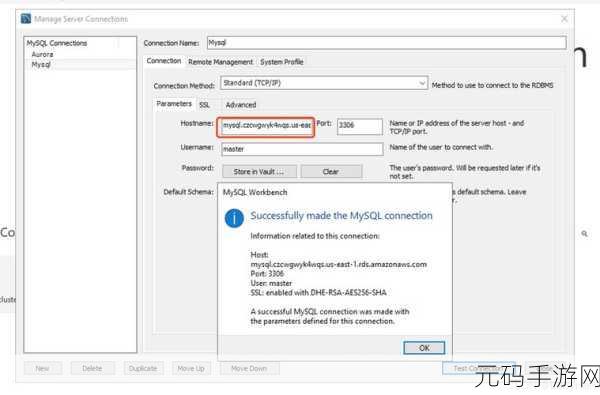
Task: Open the Connection Method dropdown
Action: pyautogui.click(x=324, y=83)
